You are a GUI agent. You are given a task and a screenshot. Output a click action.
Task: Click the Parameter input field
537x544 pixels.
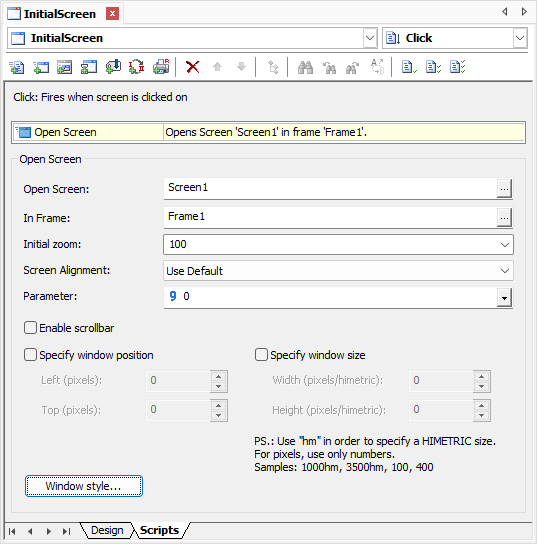pos(331,297)
